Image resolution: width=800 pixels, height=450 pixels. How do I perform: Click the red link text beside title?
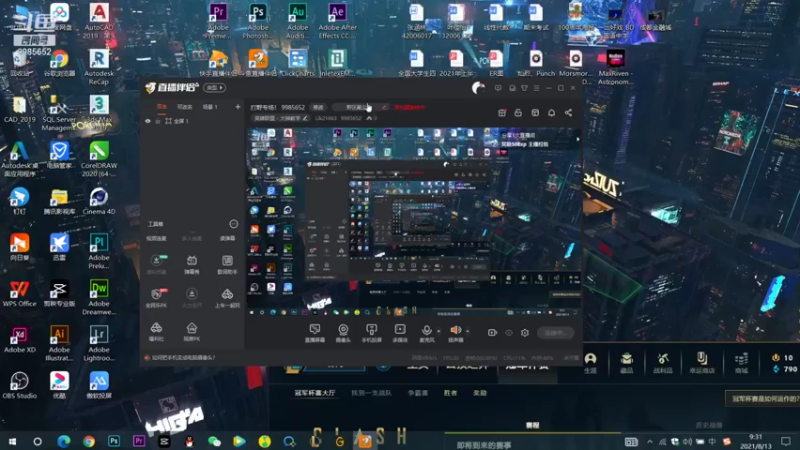click(x=409, y=107)
